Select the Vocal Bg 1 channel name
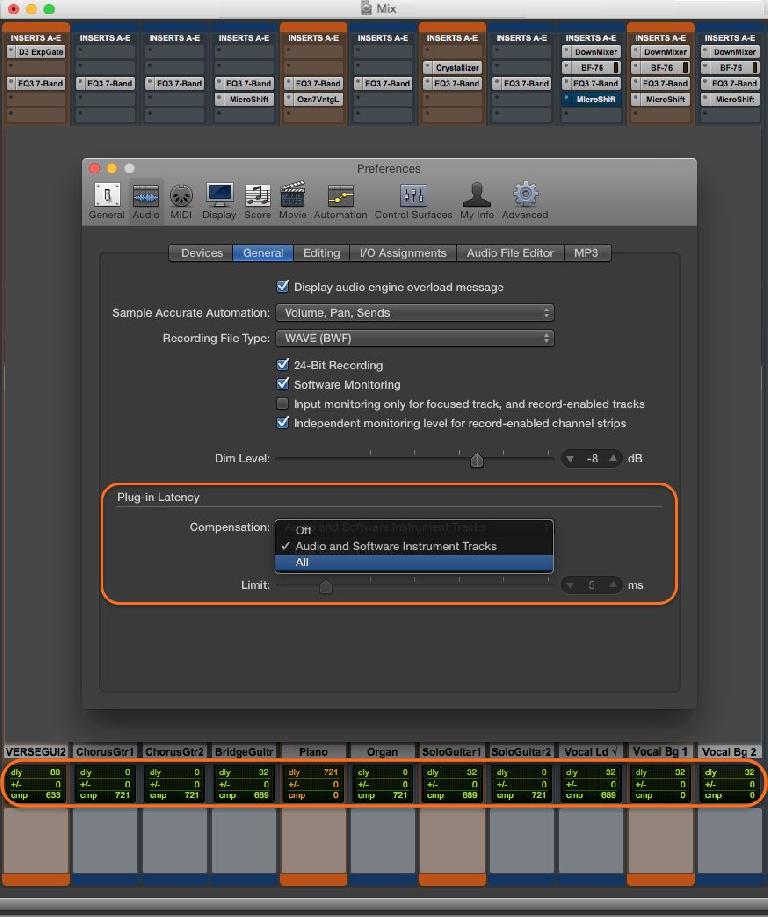Screen dimensions: 768x917 coord(660,751)
